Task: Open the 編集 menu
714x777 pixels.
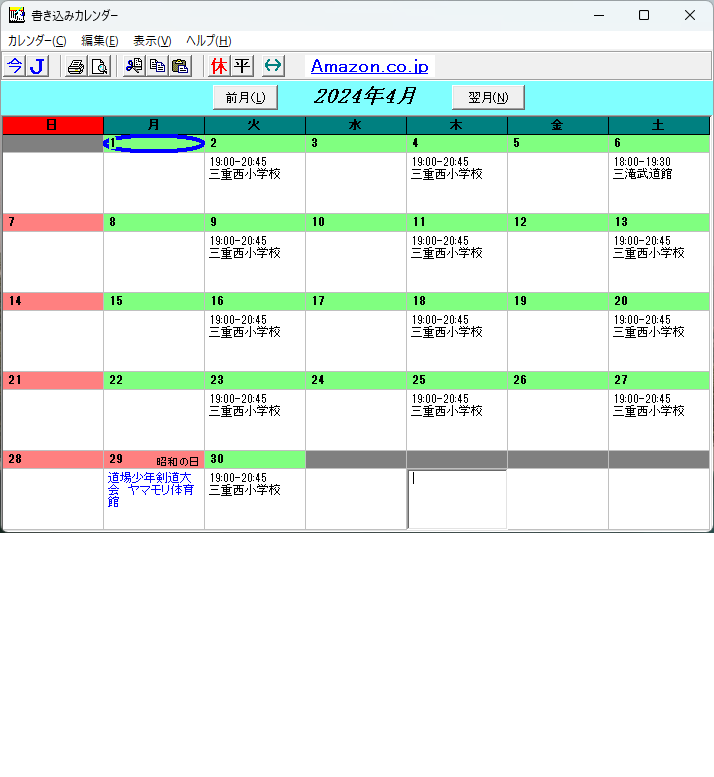Action: 99,41
